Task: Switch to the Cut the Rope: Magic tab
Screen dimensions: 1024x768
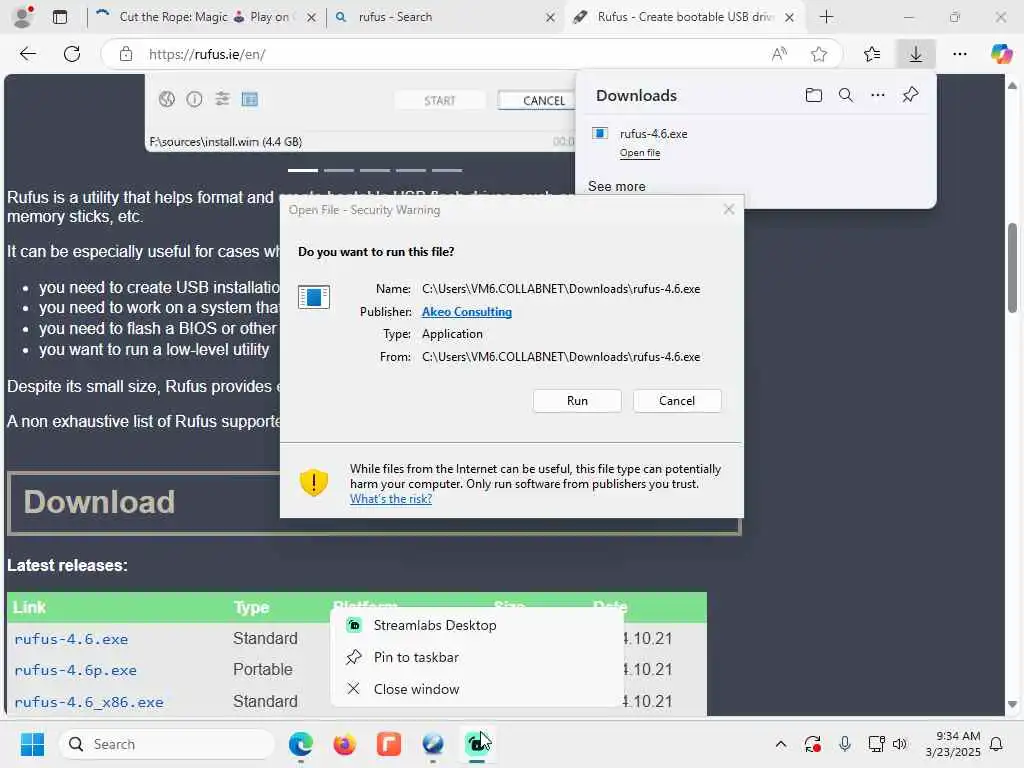Action: pos(204,17)
